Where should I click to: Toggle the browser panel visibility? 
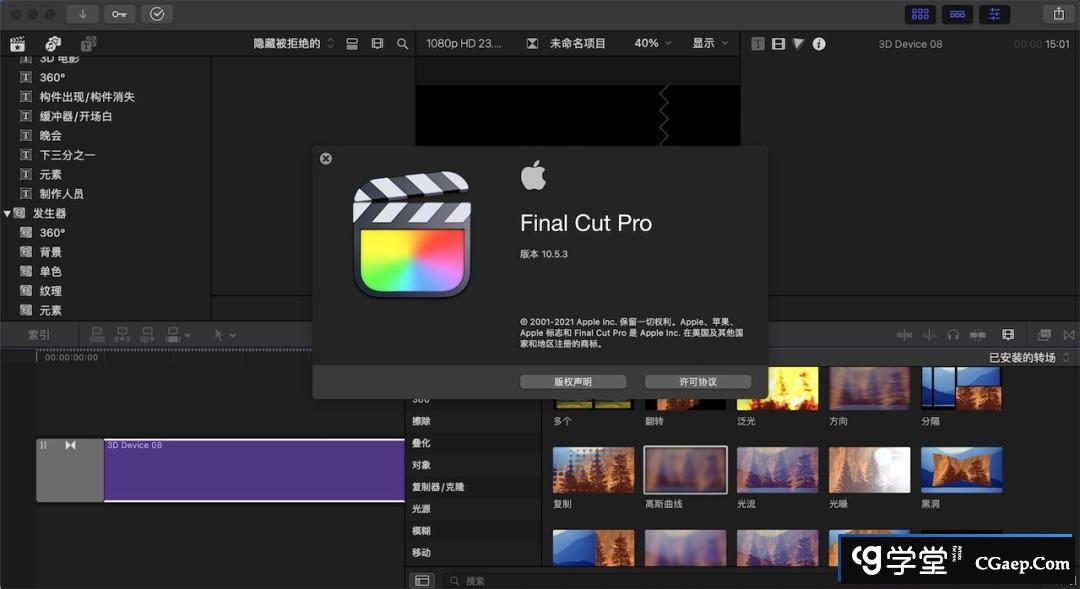tap(920, 14)
